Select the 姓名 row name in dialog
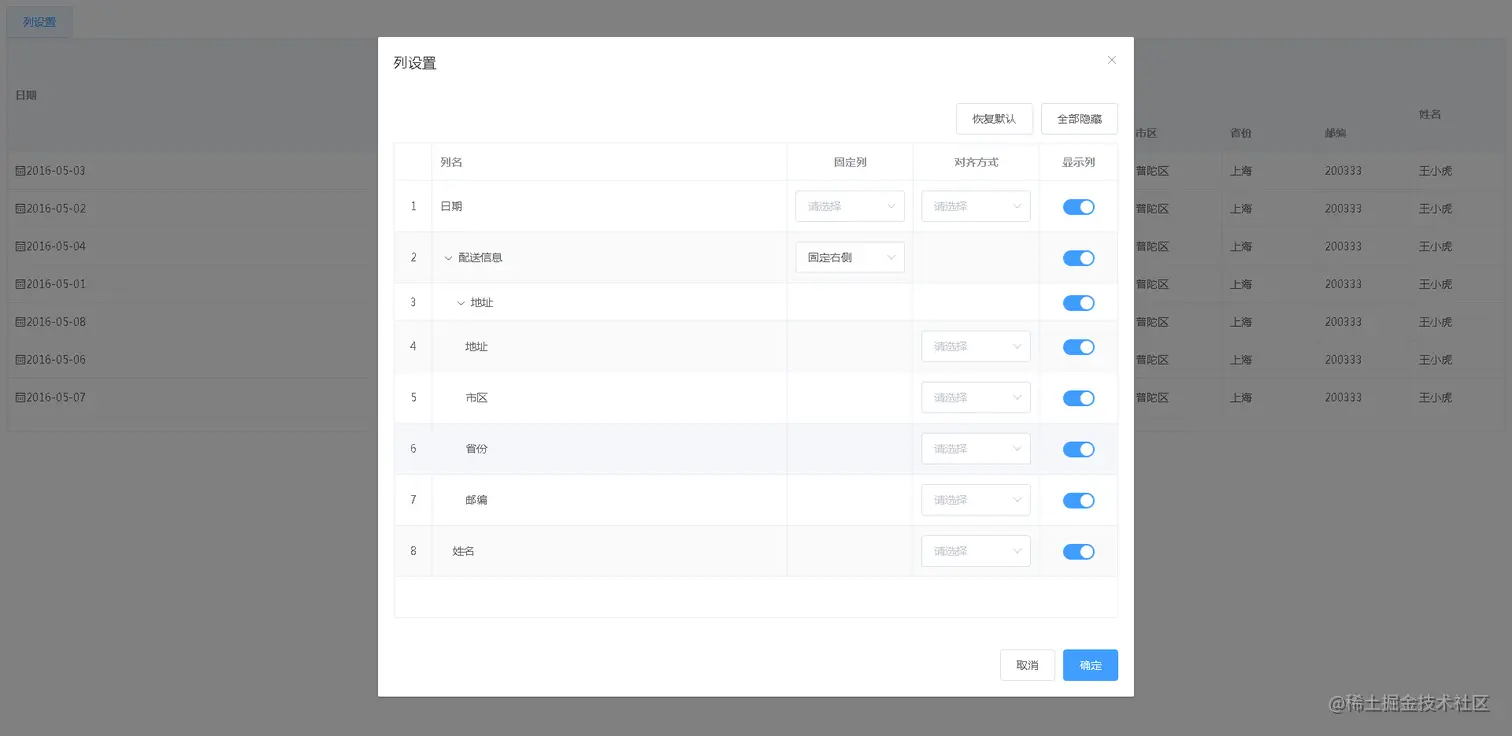Viewport: 1512px width, 736px height. pos(463,550)
